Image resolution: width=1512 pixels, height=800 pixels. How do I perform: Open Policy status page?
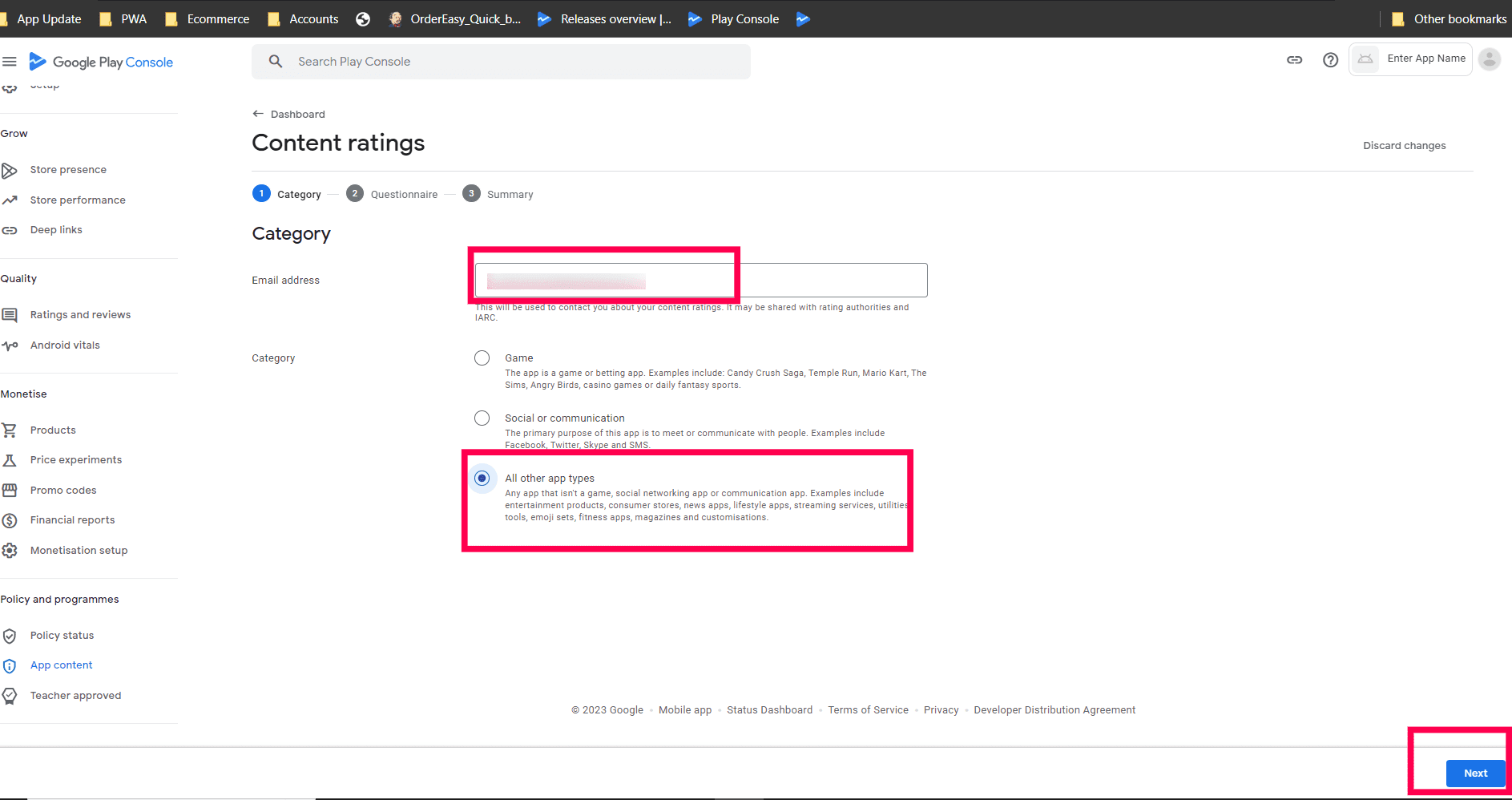tap(62, 636)
